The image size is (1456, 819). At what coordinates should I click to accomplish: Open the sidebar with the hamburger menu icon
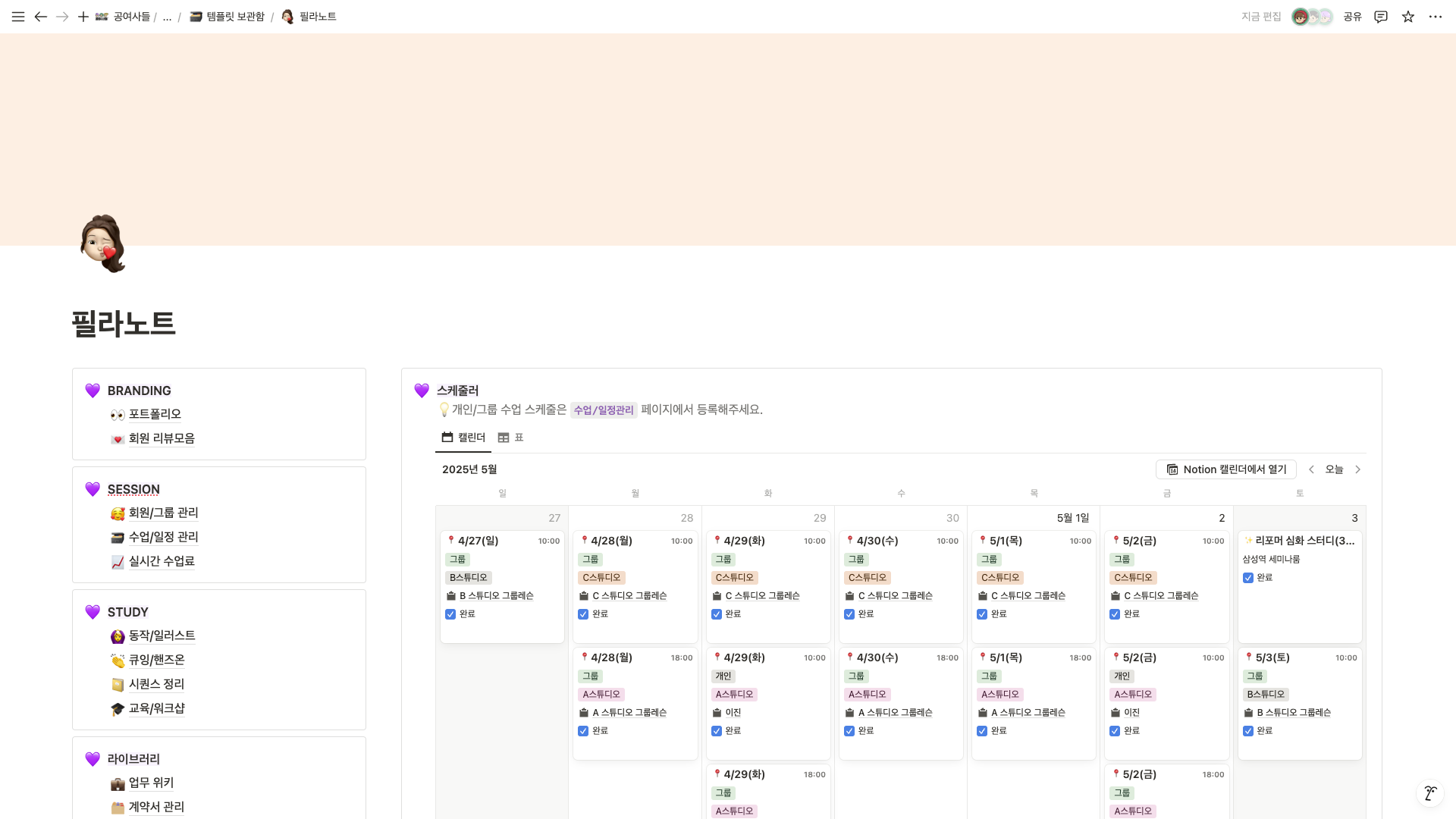tap(17, 16)
